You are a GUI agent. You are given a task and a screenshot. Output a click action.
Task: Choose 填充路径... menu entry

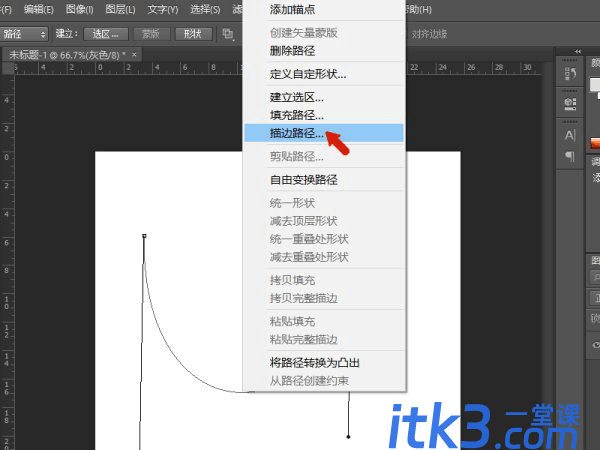(x=324, y=115)
